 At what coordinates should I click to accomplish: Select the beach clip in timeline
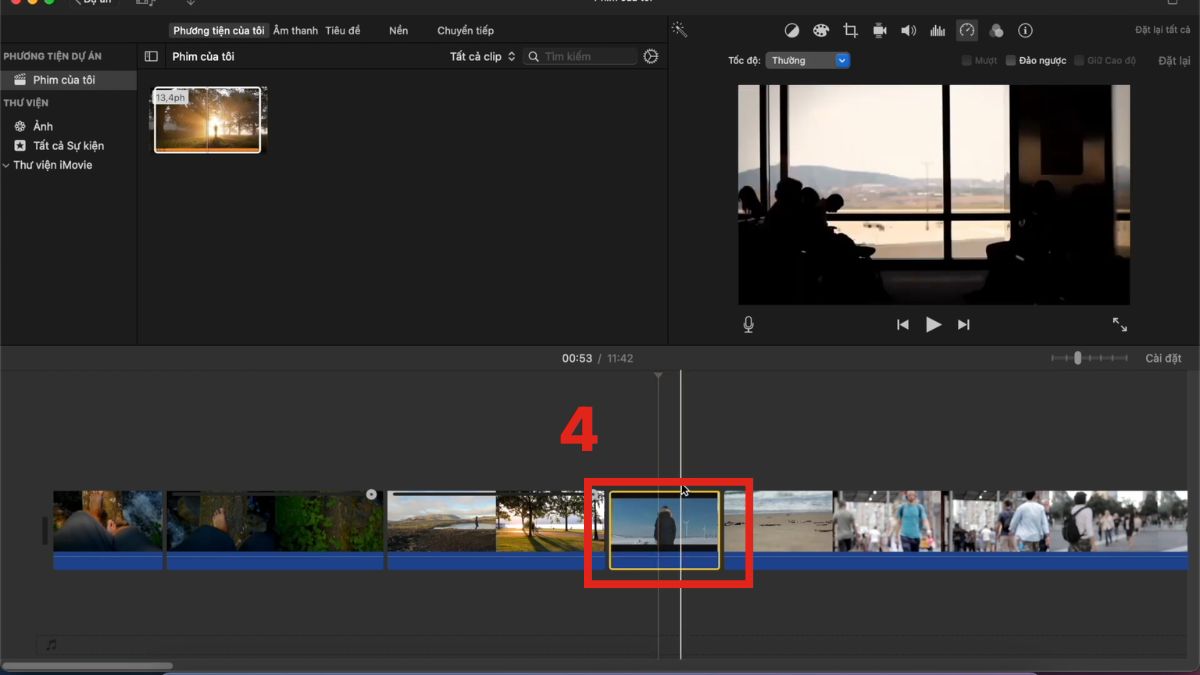point(779,530)
